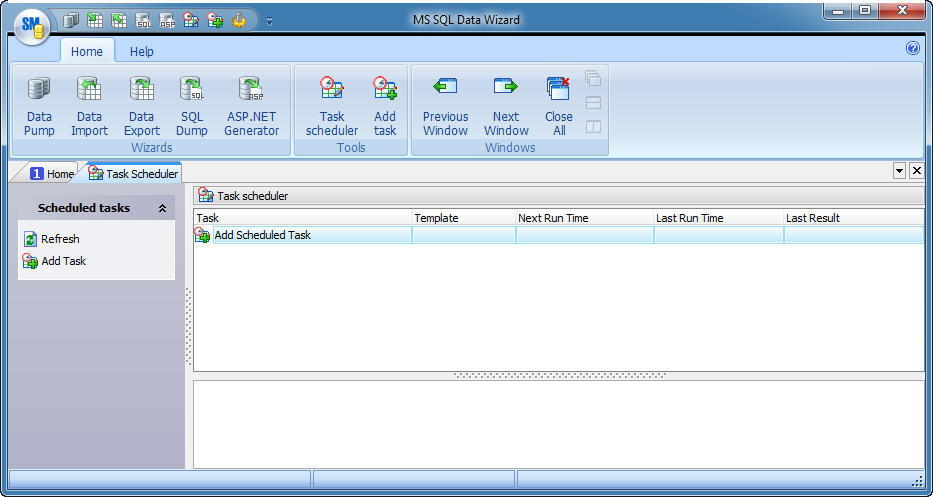Click tile horizontally icon in Windows group

tap(593, 103)
